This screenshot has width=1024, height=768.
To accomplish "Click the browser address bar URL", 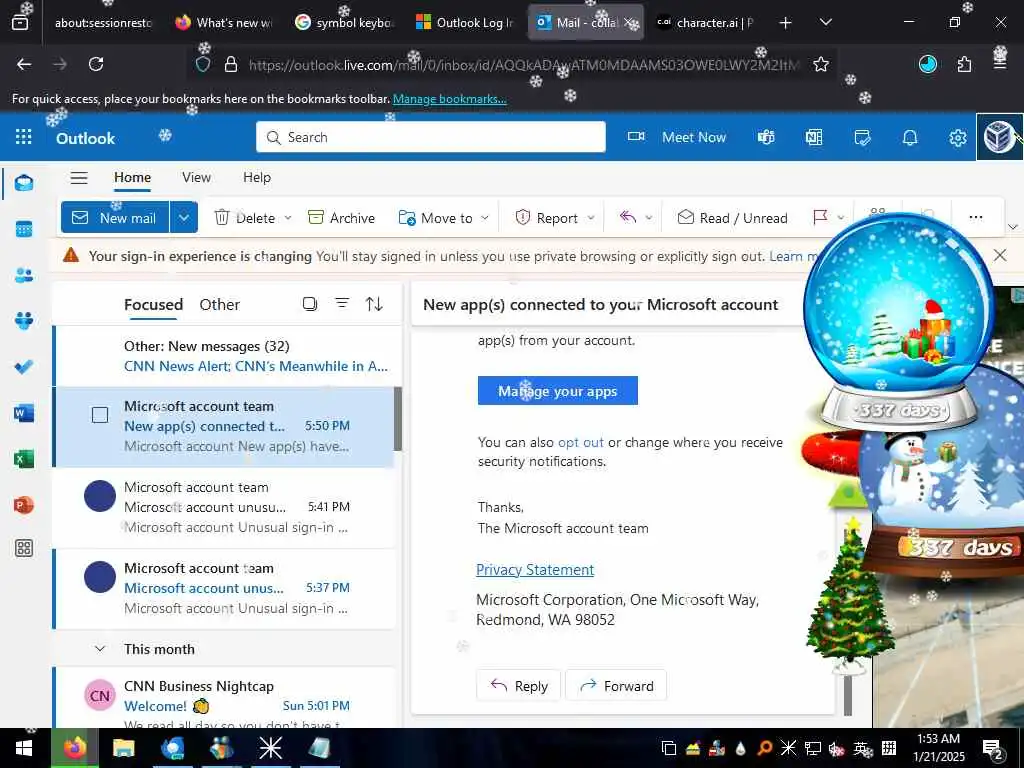I will [522, 65].
